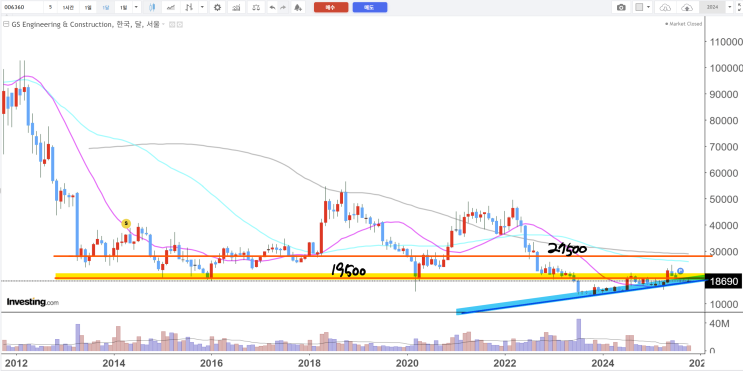Click the red buy button
743x371 pixels.
(x=331, y=7)
